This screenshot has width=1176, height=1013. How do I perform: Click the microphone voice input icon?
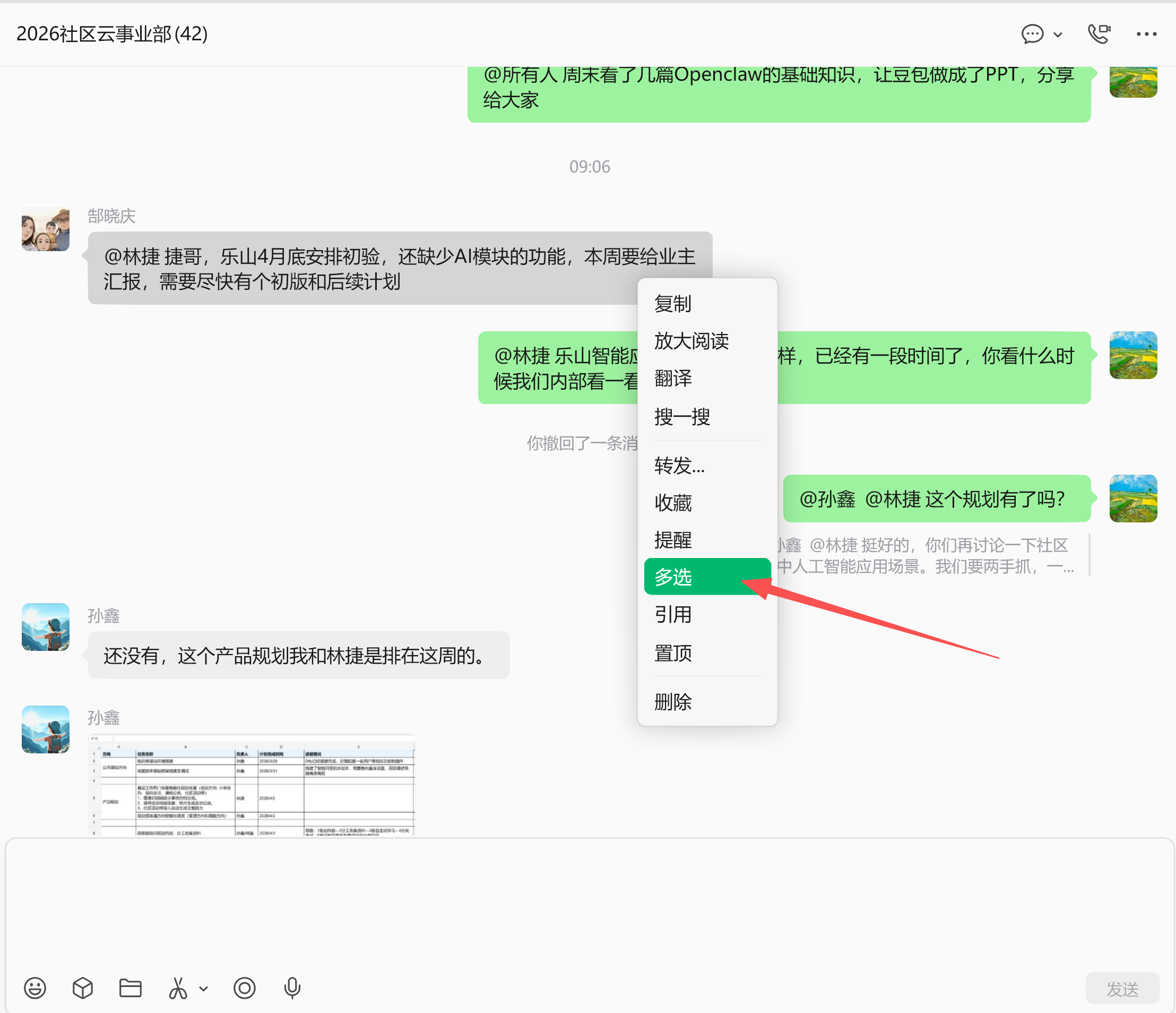pyautogui.click(x=292, y=988)
